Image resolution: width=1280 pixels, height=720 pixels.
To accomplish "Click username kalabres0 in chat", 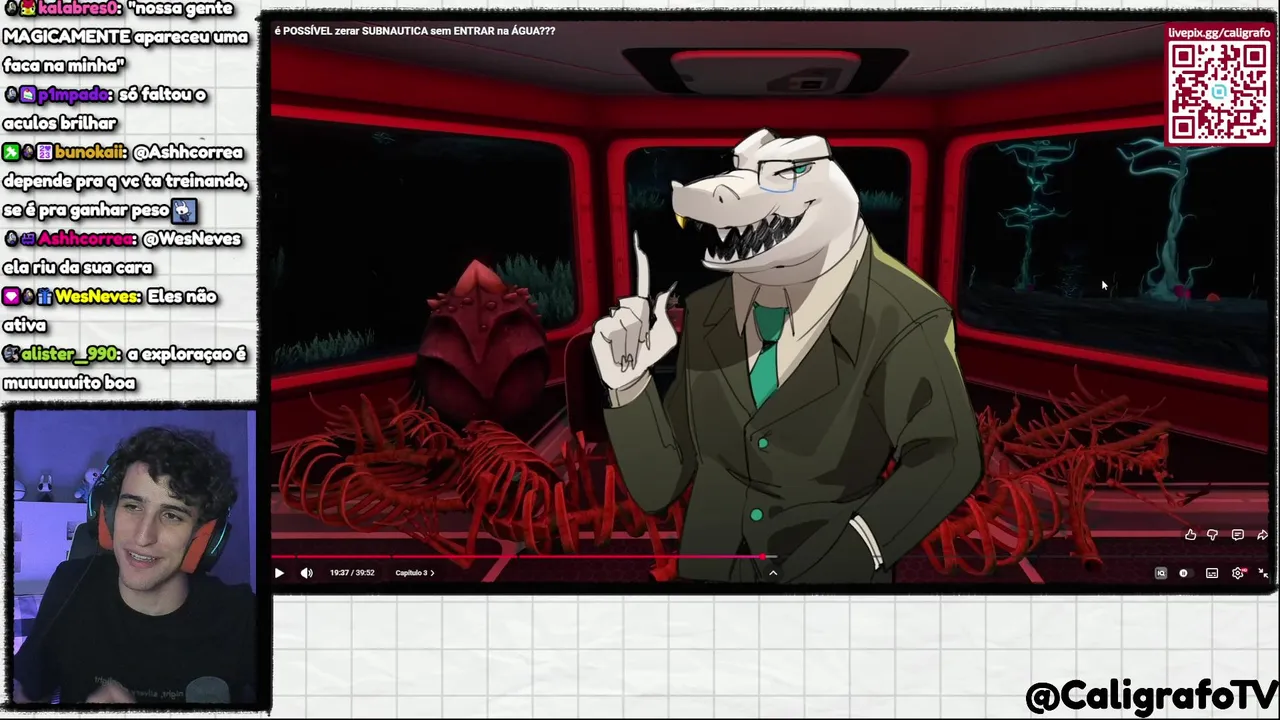I will (78, 9).
